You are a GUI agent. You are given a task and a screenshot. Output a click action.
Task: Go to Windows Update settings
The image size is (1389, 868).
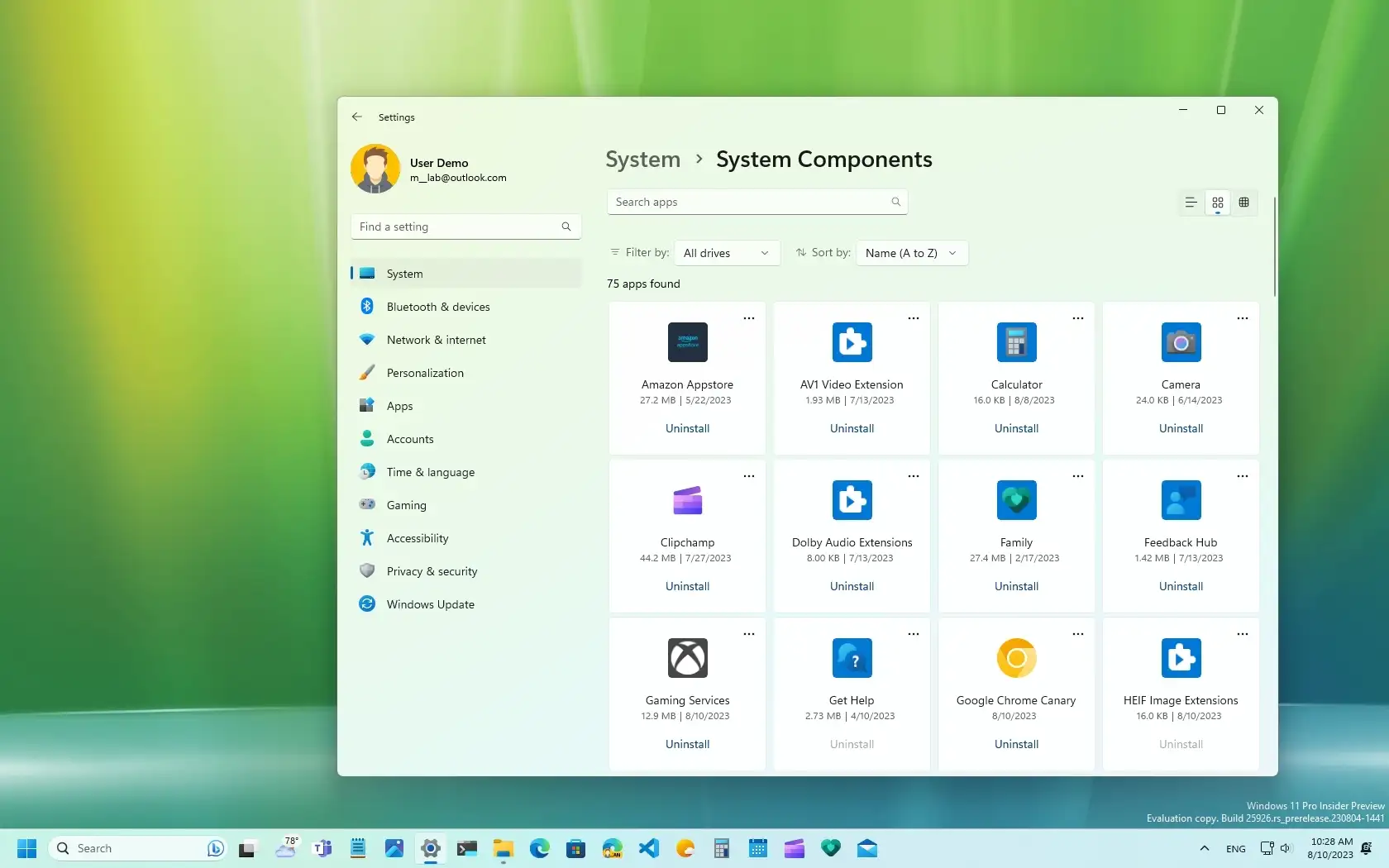tap(430, 603)
